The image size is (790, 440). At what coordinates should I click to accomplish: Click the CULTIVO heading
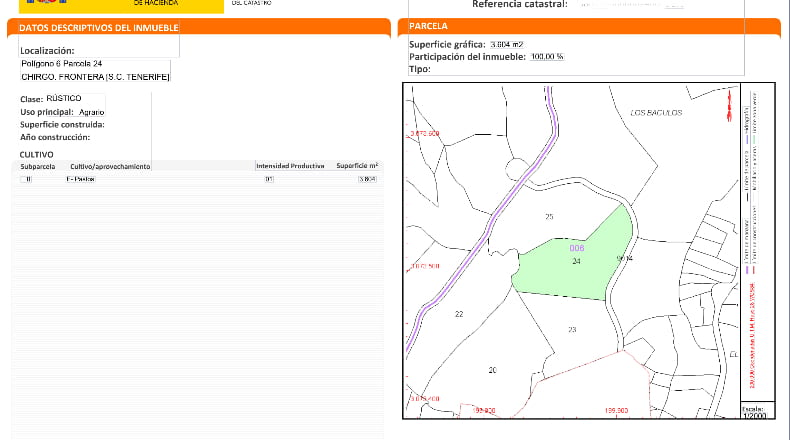point(36,155)
